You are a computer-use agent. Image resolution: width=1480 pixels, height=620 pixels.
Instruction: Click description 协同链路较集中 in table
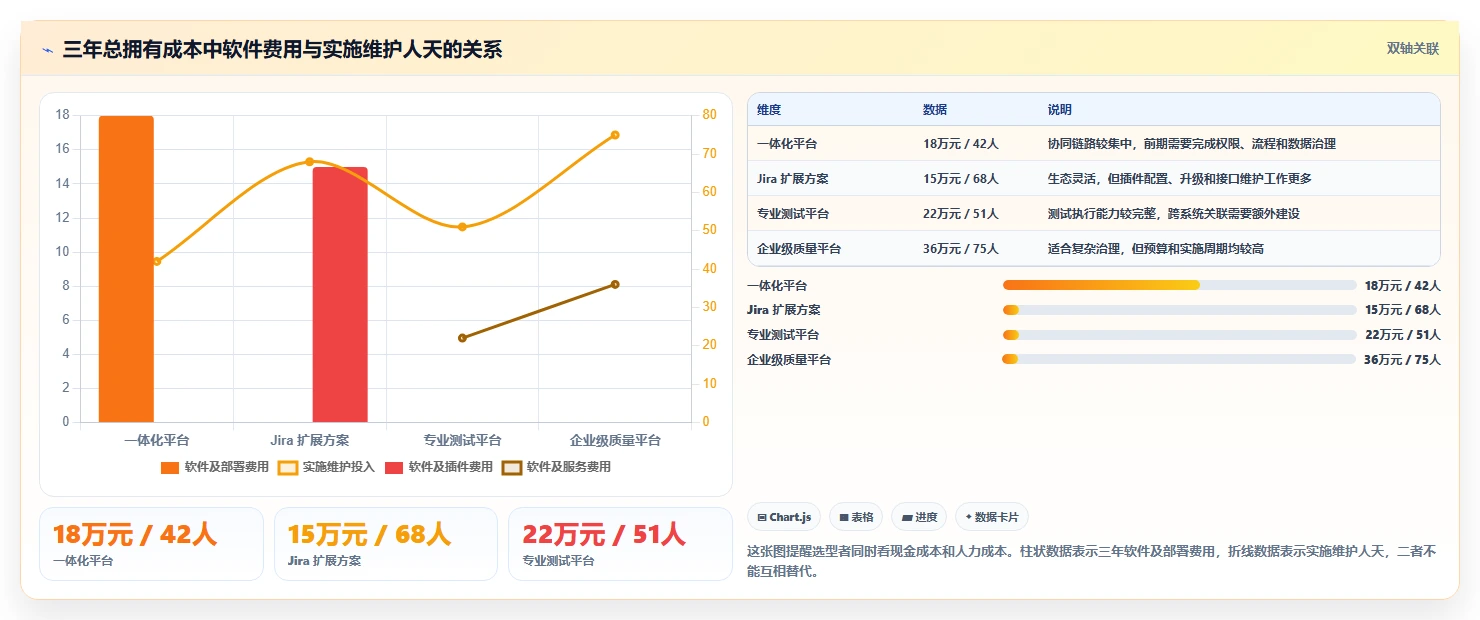(1191, 144)
